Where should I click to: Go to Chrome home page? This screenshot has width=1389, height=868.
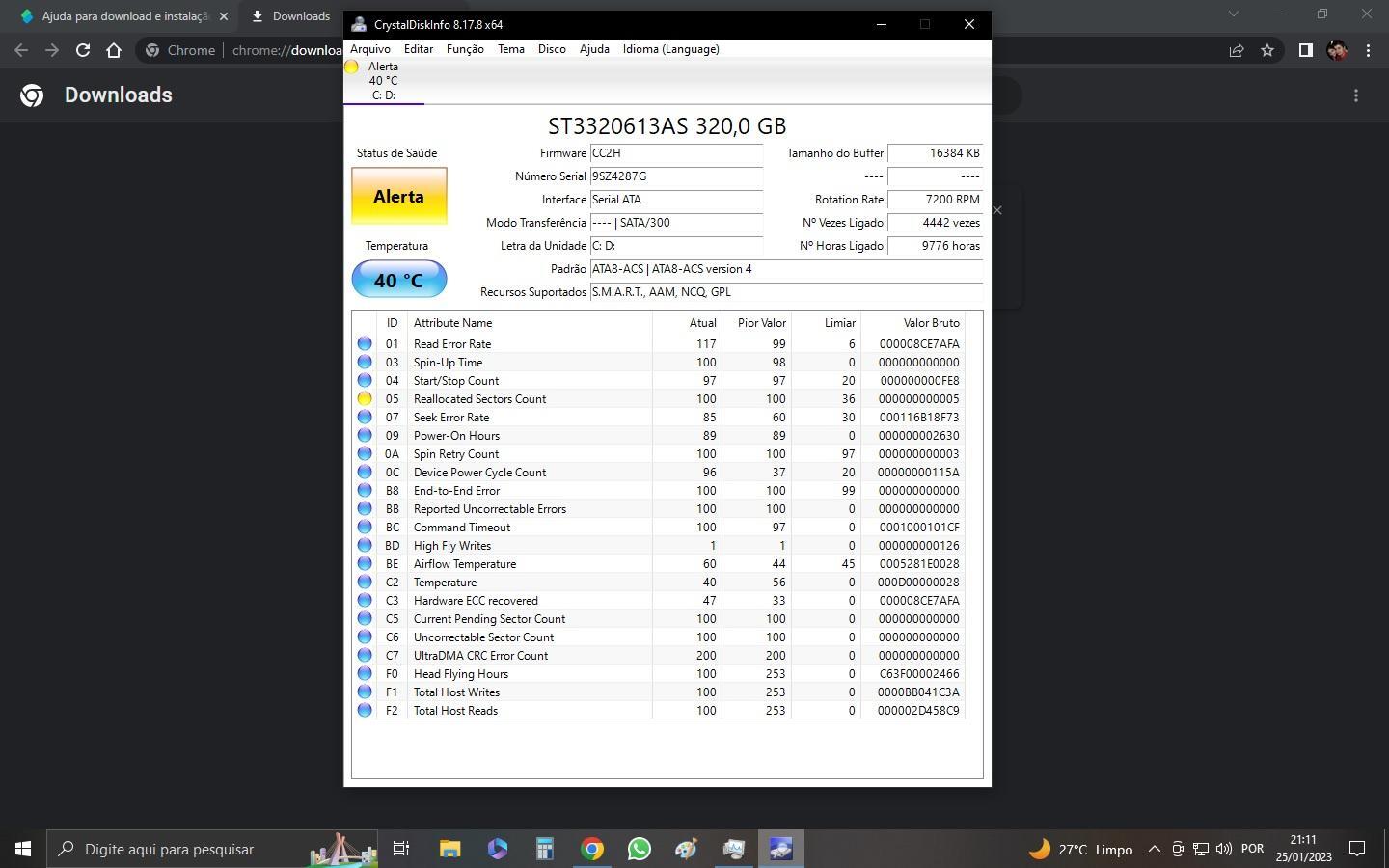pos(114,50)
